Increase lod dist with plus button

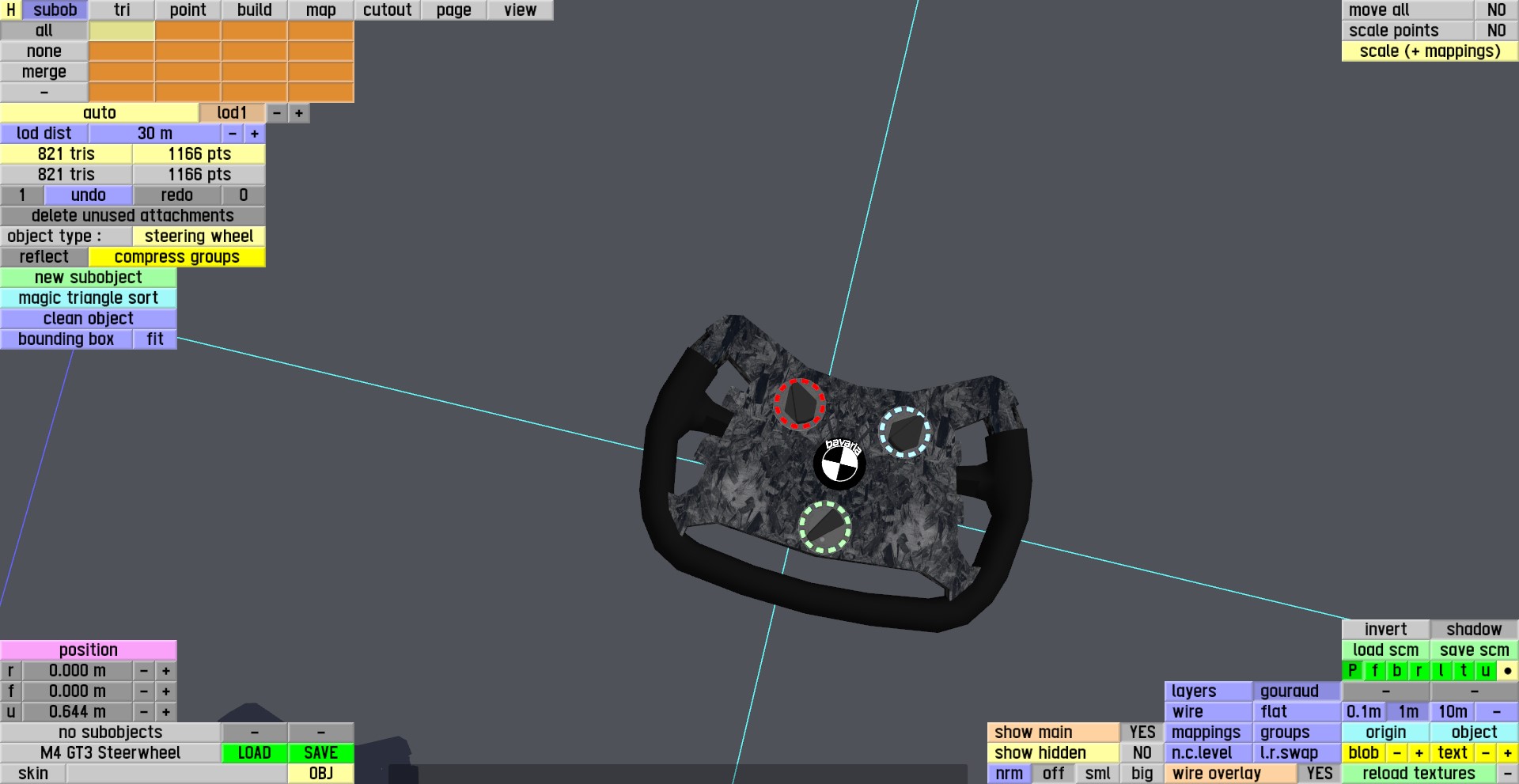tap(255, 134)
